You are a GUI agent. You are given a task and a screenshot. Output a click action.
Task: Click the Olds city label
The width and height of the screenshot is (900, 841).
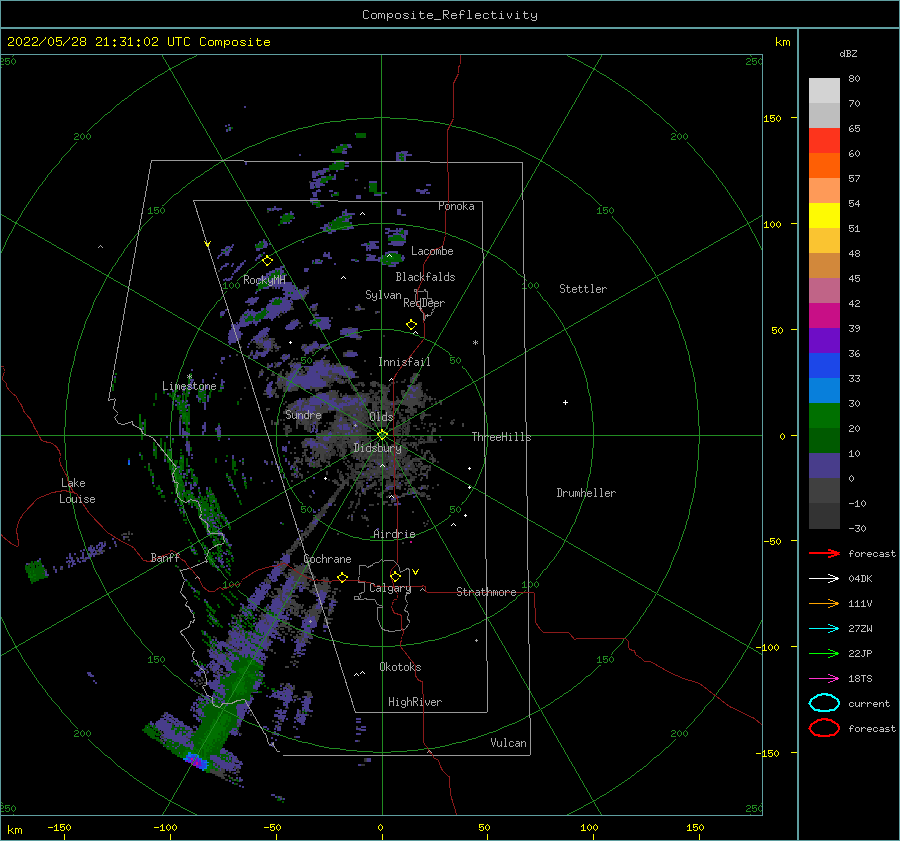(381, 417)
